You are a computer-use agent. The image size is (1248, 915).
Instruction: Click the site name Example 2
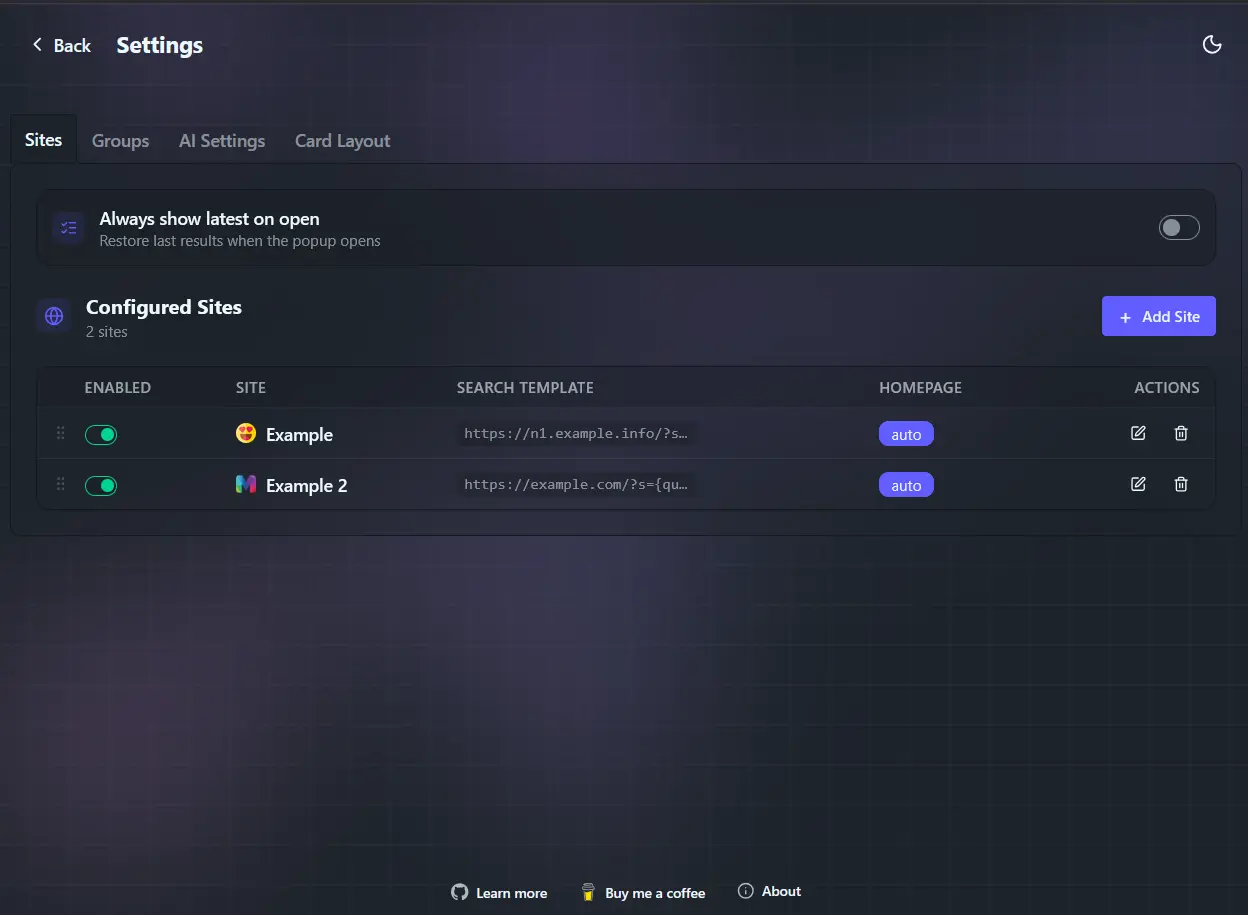pyautogui.click(x=306, y=485)
